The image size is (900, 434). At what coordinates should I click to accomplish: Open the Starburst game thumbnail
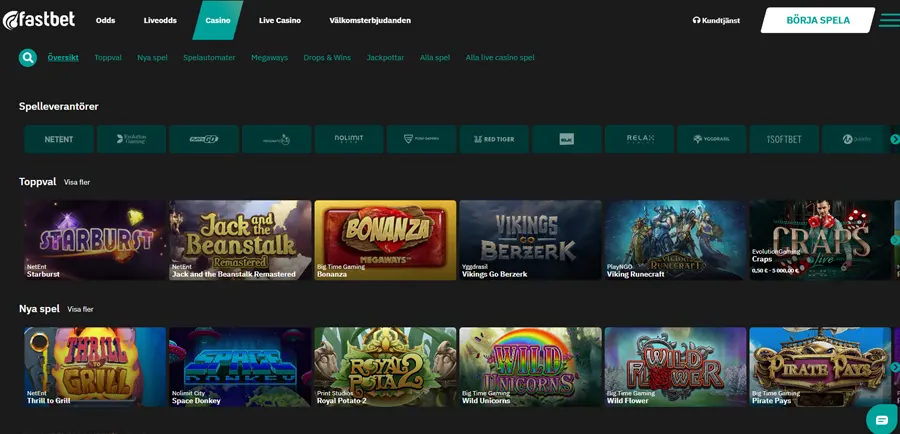[x=95, y=240]
